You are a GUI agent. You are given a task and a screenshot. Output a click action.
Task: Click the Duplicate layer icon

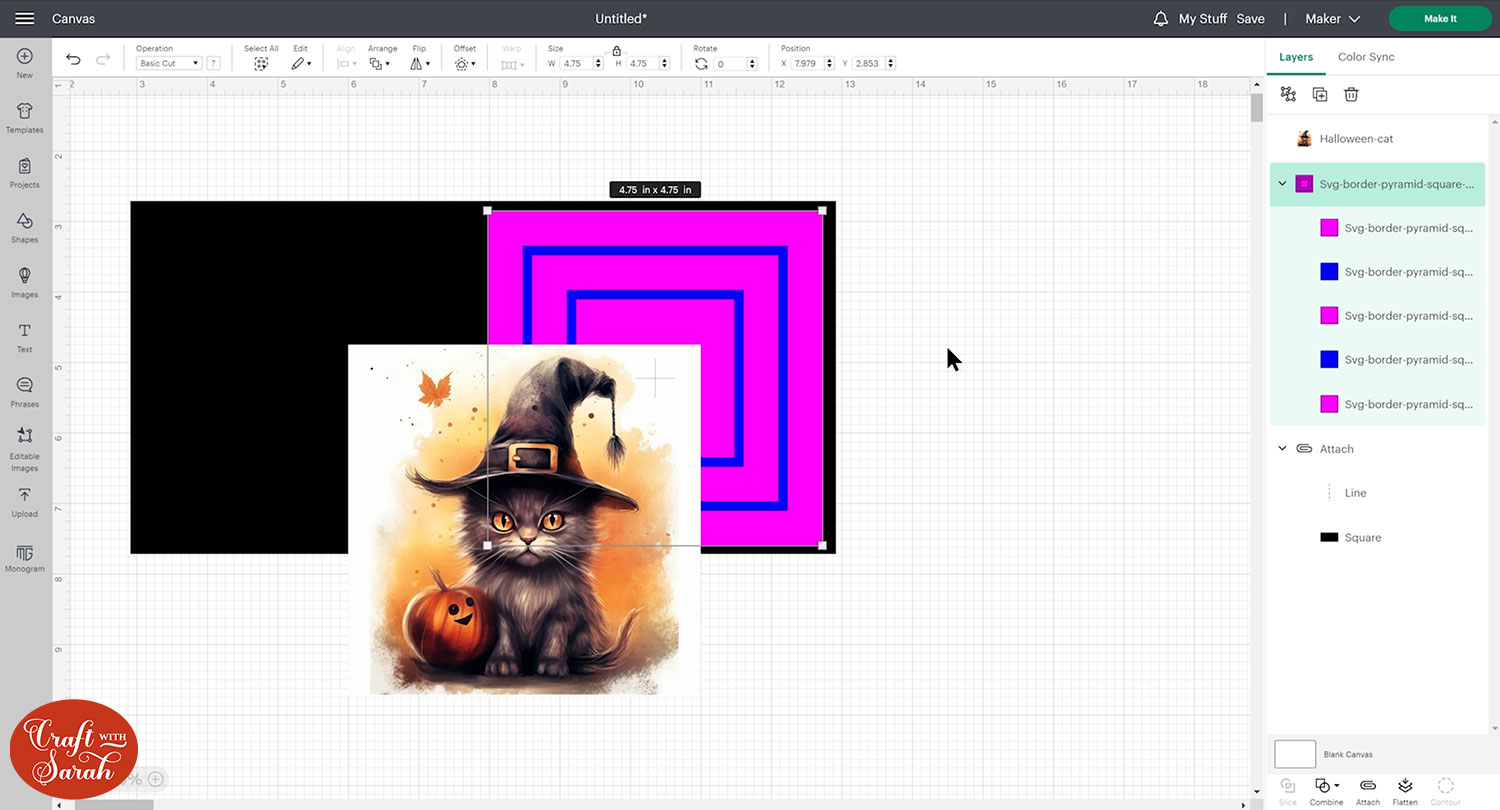[x=1320, y=94]
